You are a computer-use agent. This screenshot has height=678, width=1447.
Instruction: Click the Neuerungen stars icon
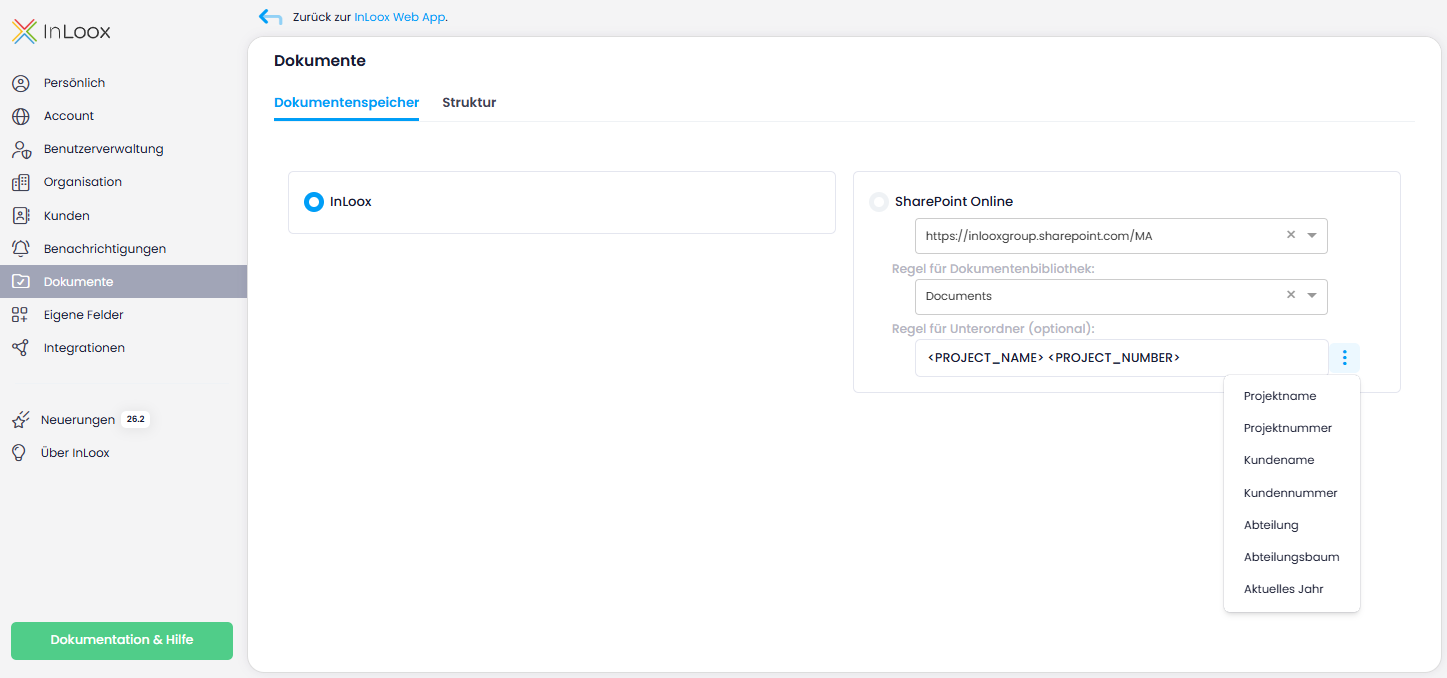[20, 420]
